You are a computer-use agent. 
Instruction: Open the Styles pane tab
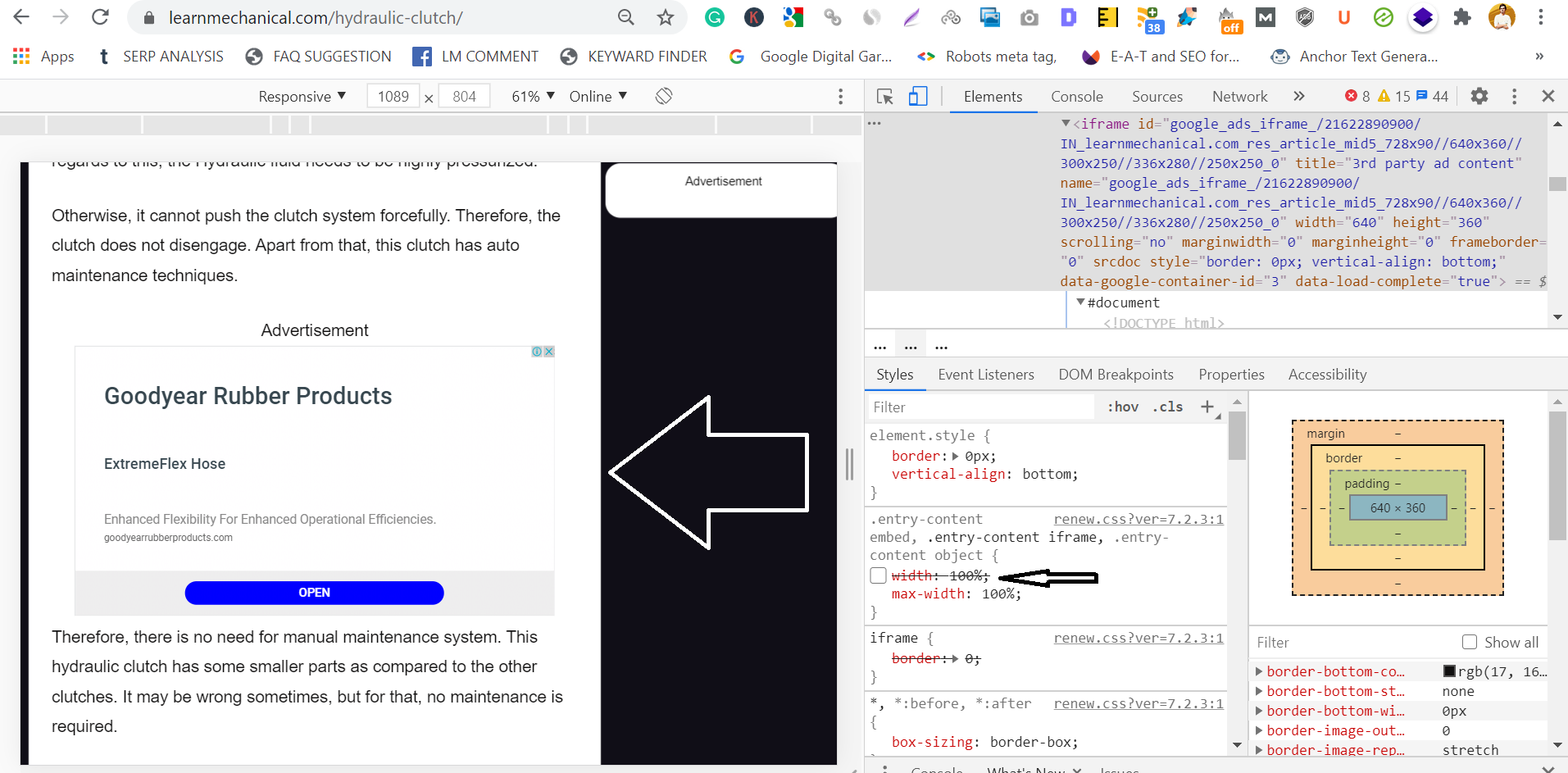click(x=894, y=375)
